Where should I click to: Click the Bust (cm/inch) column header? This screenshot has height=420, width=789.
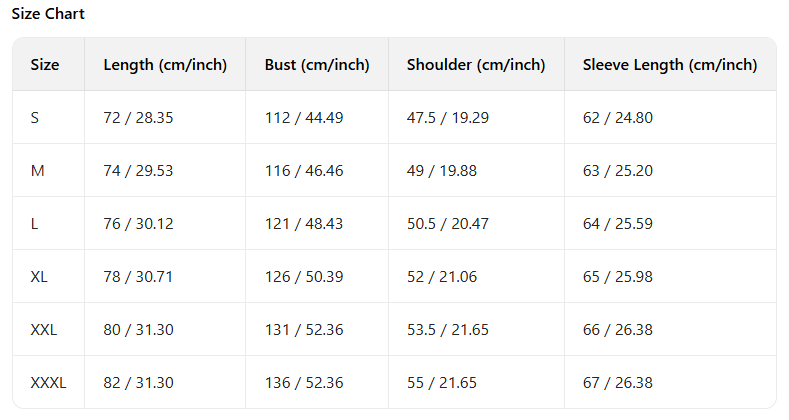point(317,65)
